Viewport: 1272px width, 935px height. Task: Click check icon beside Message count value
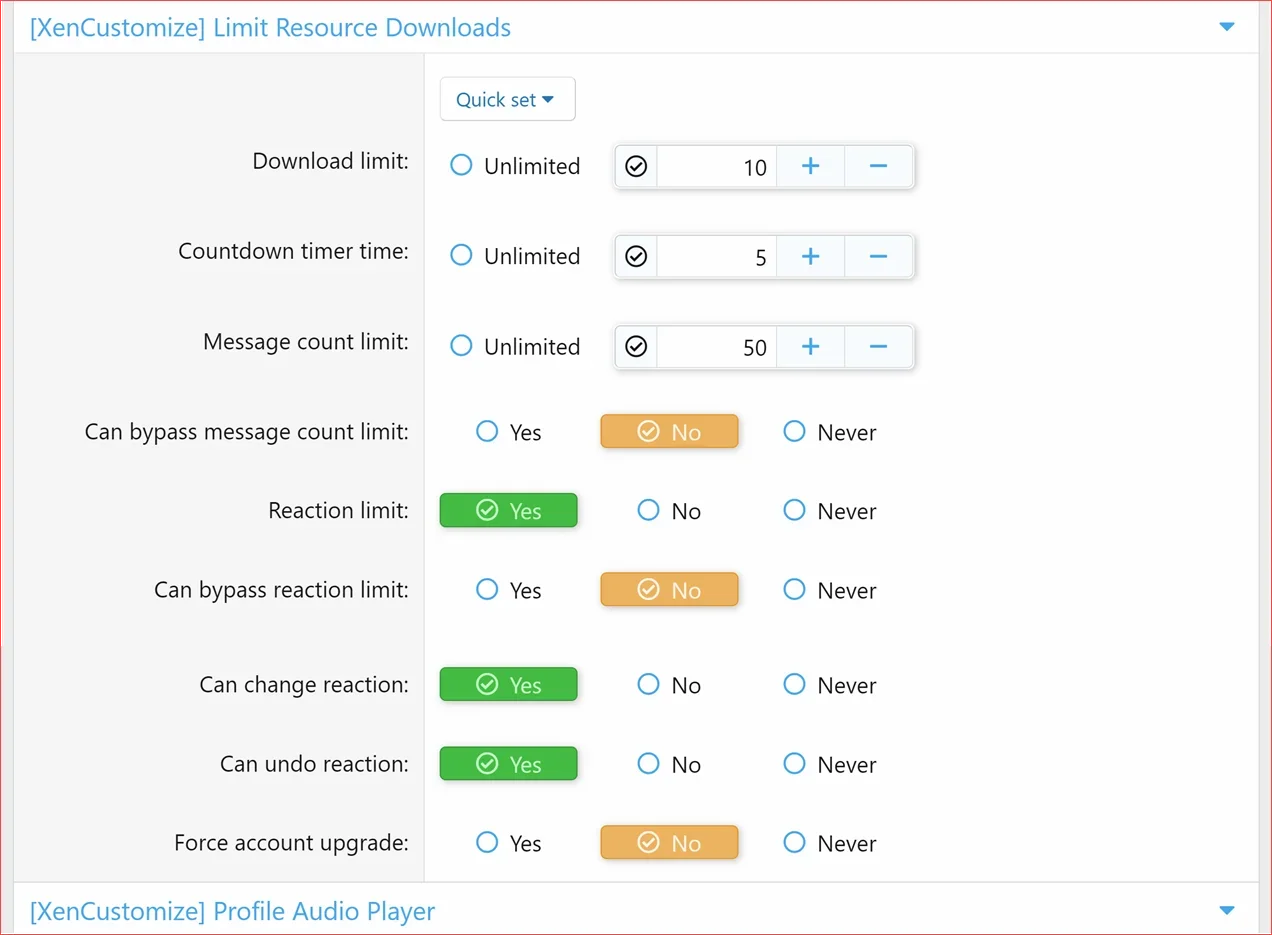tap(636, 347)
